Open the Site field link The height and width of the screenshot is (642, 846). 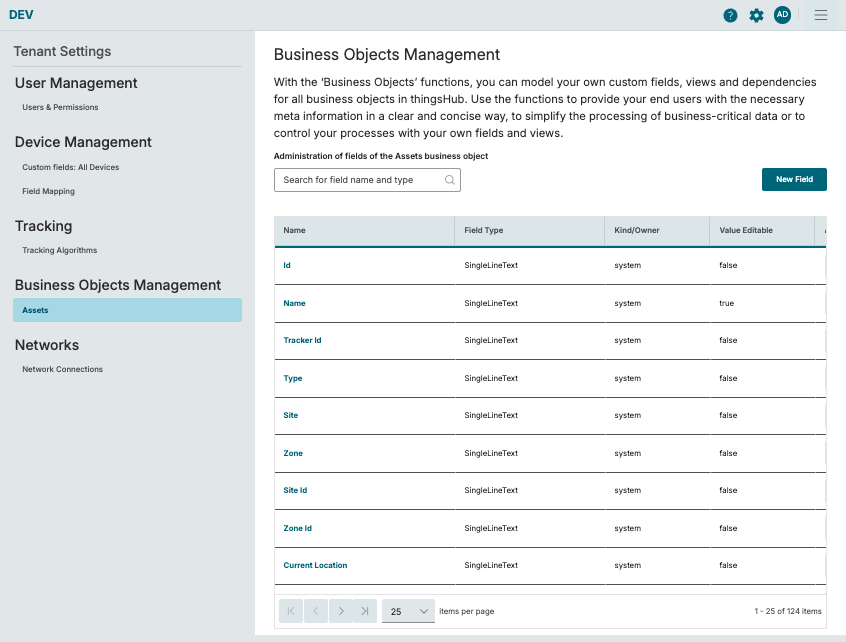coord(291,415)
